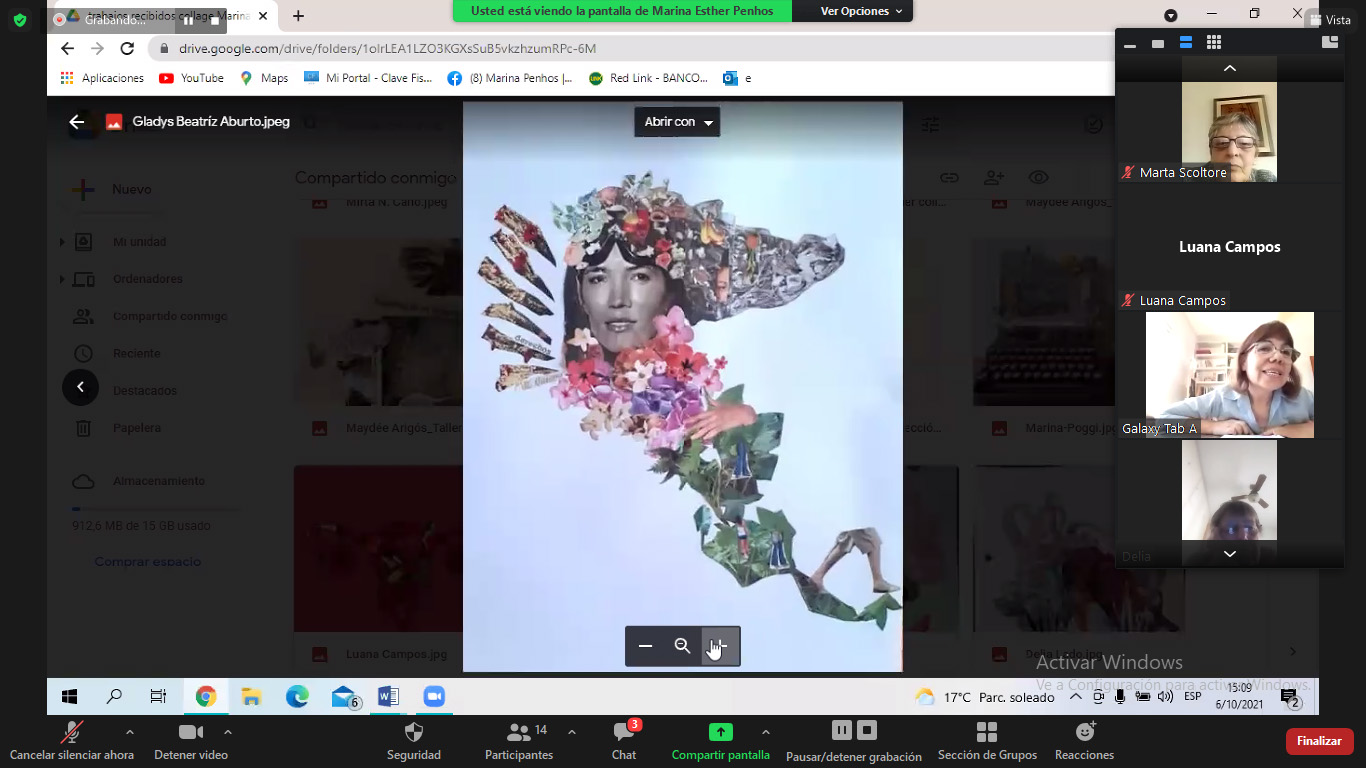This screenshot has width=1366, height=768.
Task: Open Sección de Grupos breakout rooms
Action: [986, 732]
